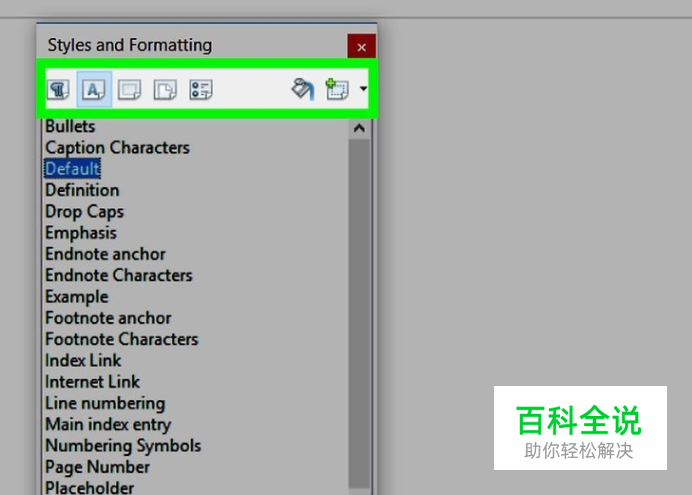Show Page Styles icon
Screen dimensions: 692x495
(x=165, y=90)
